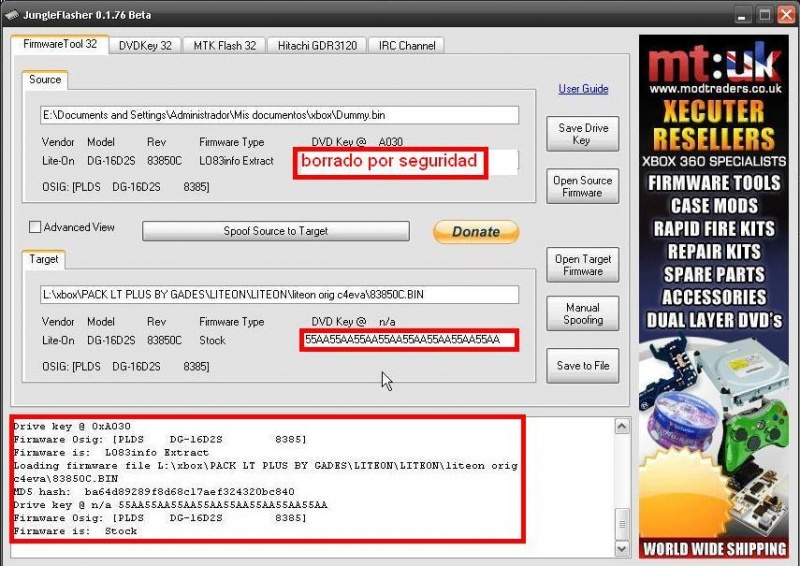Click the 'Firmware is: Stock' log line
Screen dimensions: 800x566
click(x=75, y=531)
